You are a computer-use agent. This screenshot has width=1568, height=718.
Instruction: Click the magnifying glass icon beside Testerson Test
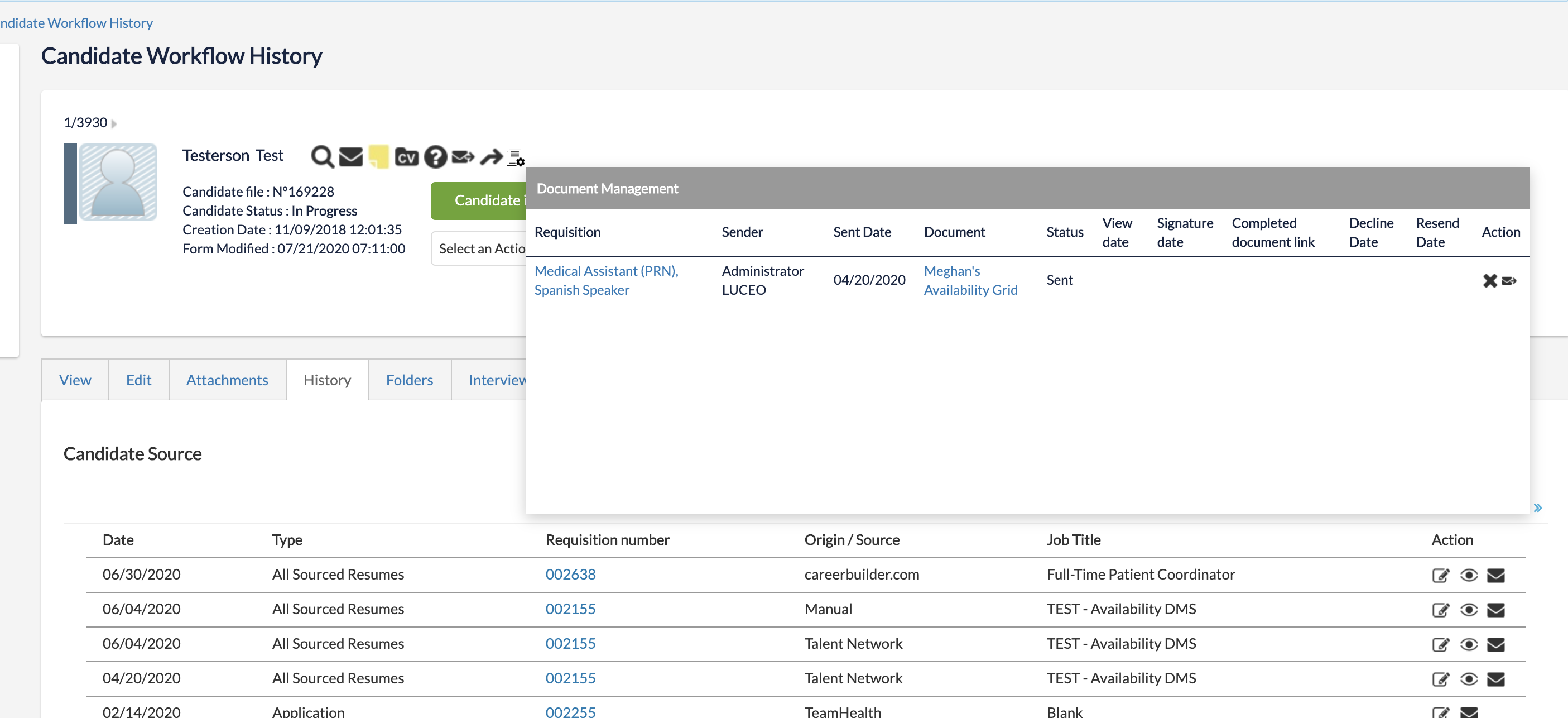pyautogui.click(x=322, y=157)
